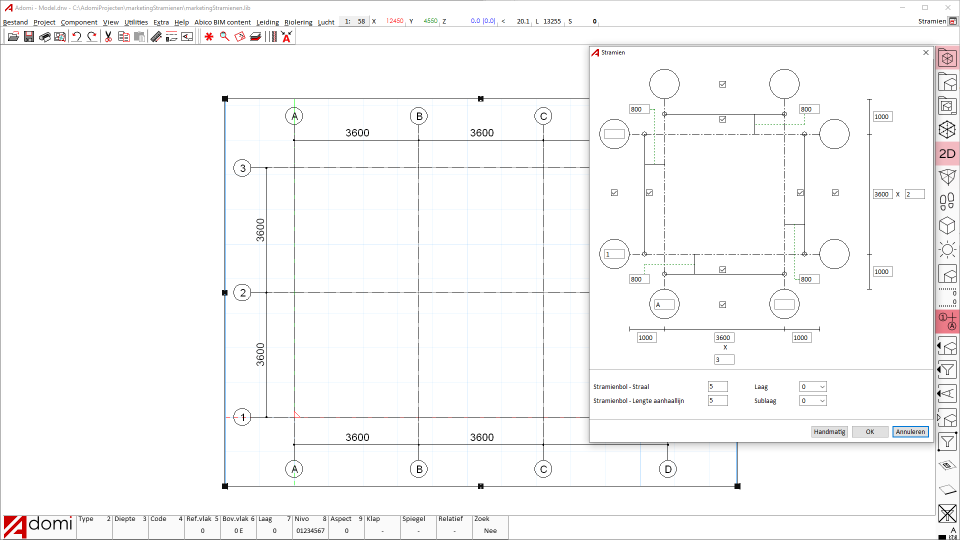Click the Annuleren button
The width and height of the screenshot is (960, 540).
click(910, 432)
